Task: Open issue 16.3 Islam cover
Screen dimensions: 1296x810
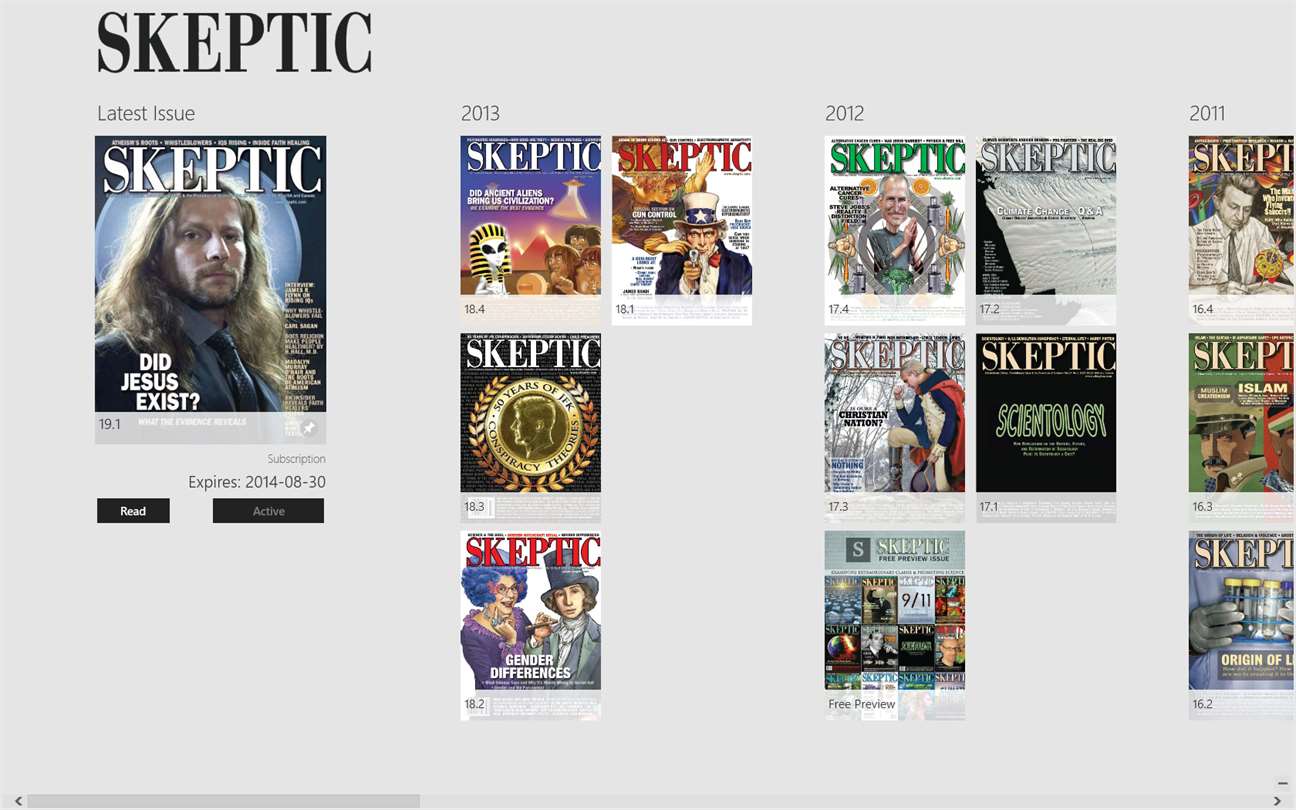Action: click(x=1242, y=427)
